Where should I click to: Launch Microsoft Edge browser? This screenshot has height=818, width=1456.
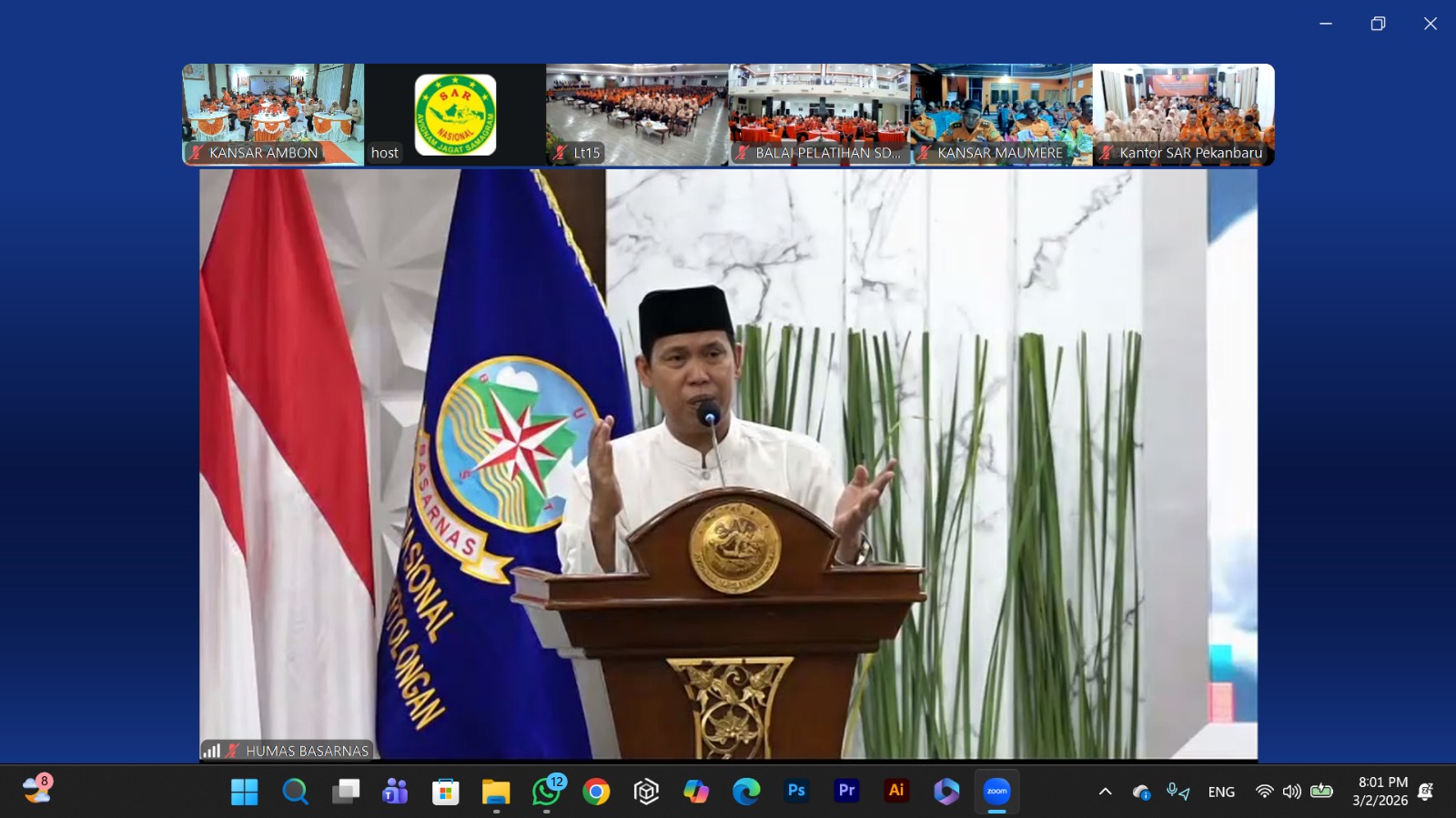746,792
